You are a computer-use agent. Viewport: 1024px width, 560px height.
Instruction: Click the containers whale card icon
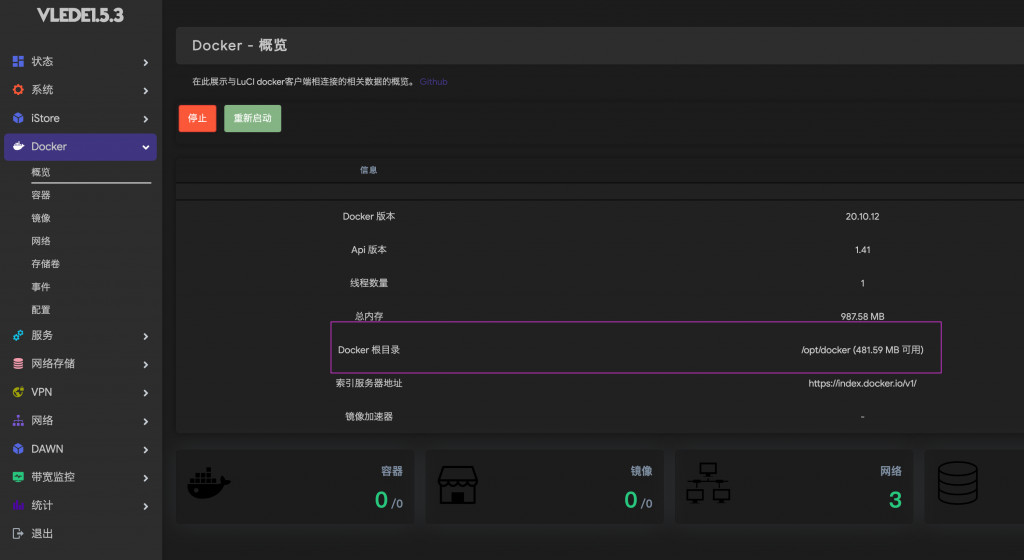coord(209,484)
